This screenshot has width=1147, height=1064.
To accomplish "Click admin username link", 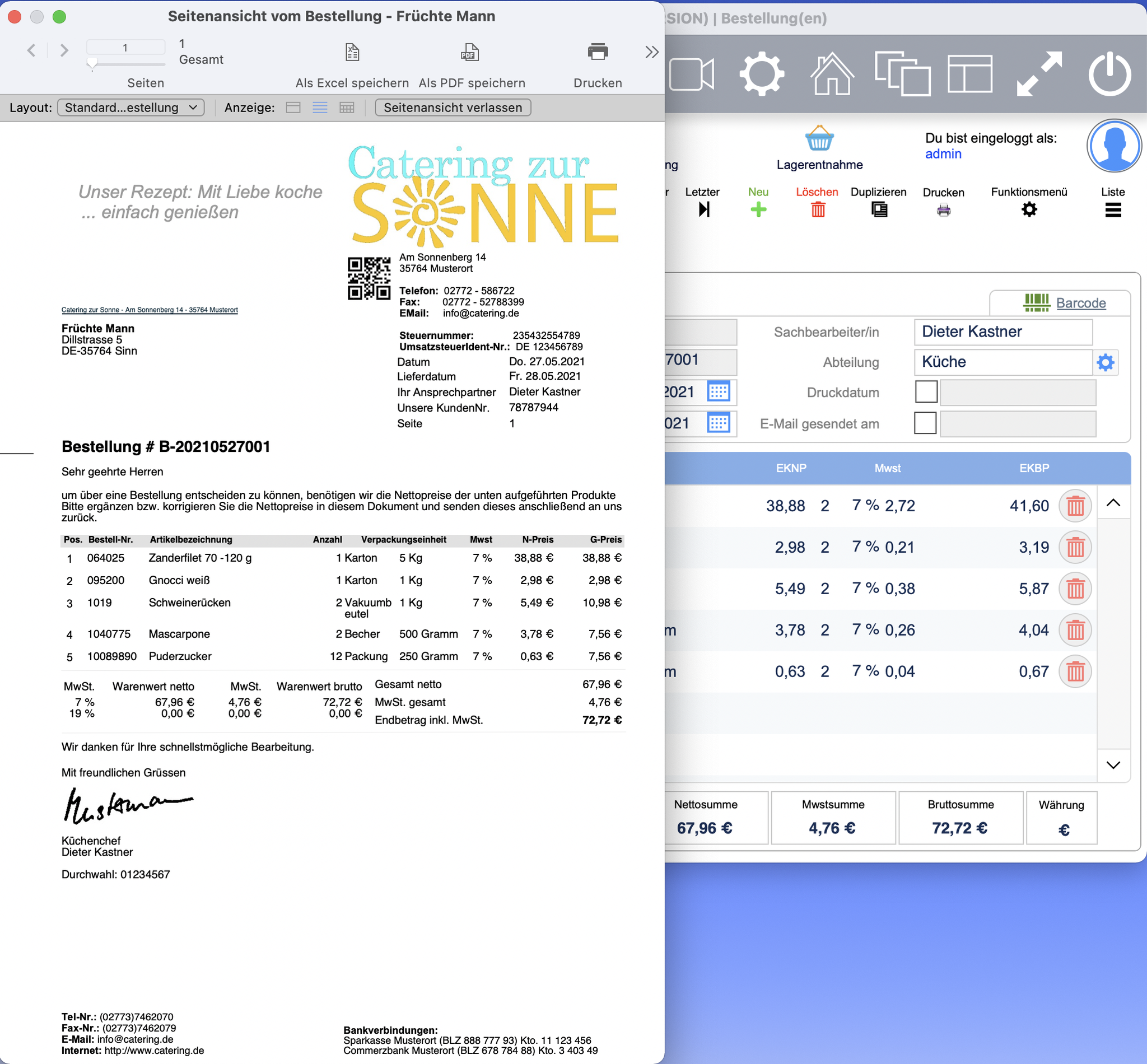I will (x=943, y=155).
